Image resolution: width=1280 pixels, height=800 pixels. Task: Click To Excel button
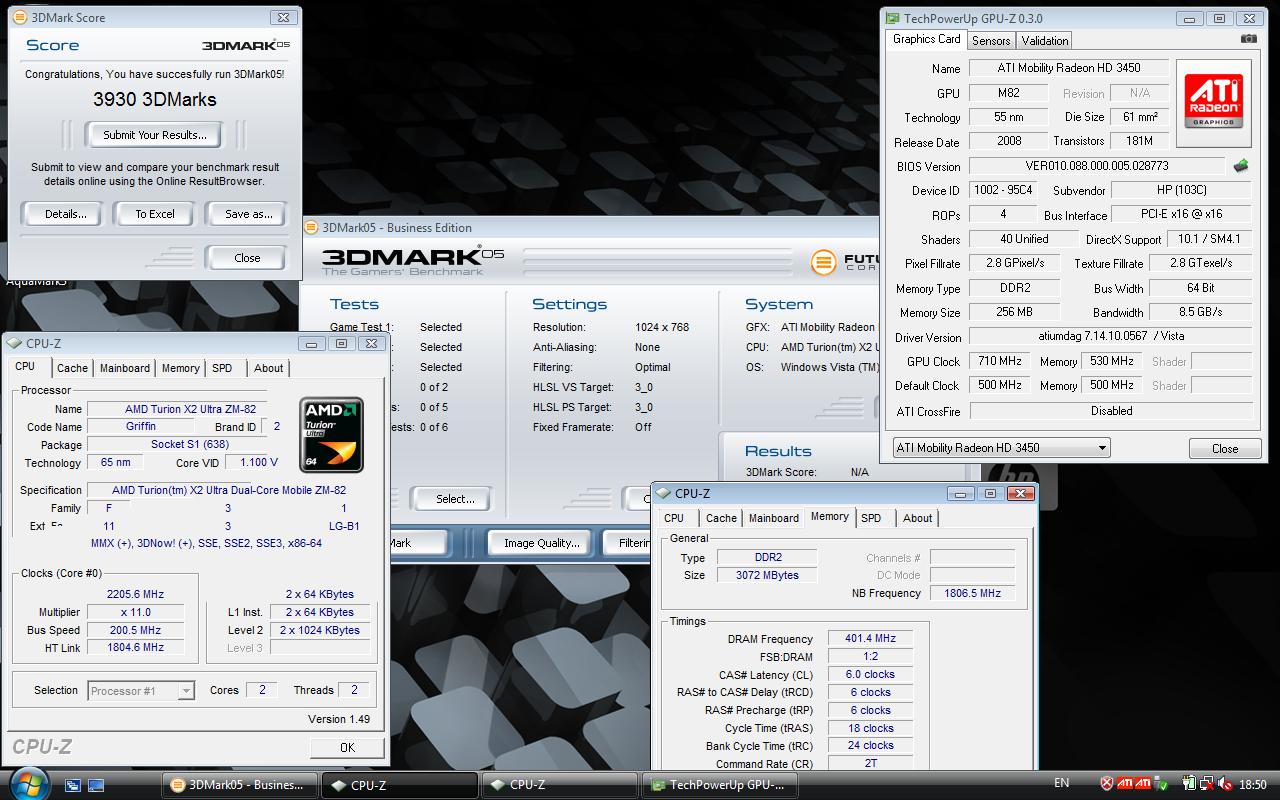[155, 214]
